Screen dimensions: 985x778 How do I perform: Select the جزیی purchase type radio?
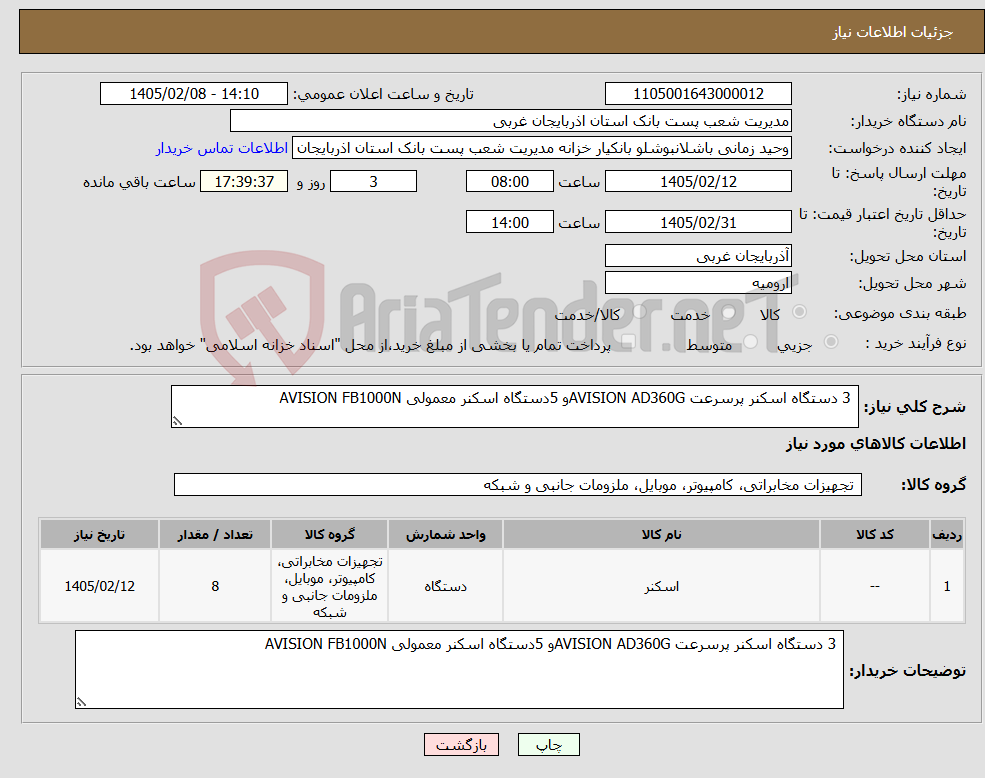[x=830, y=342]
